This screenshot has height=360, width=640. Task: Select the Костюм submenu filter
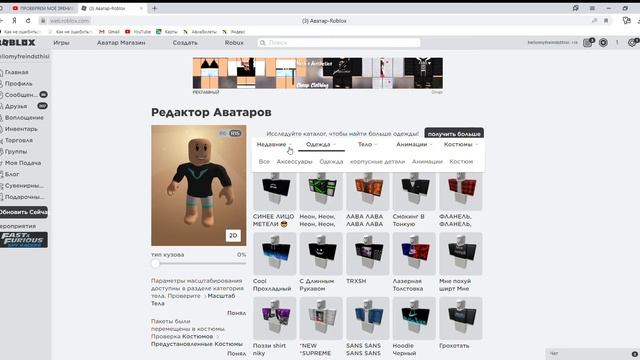pos(461,162)
